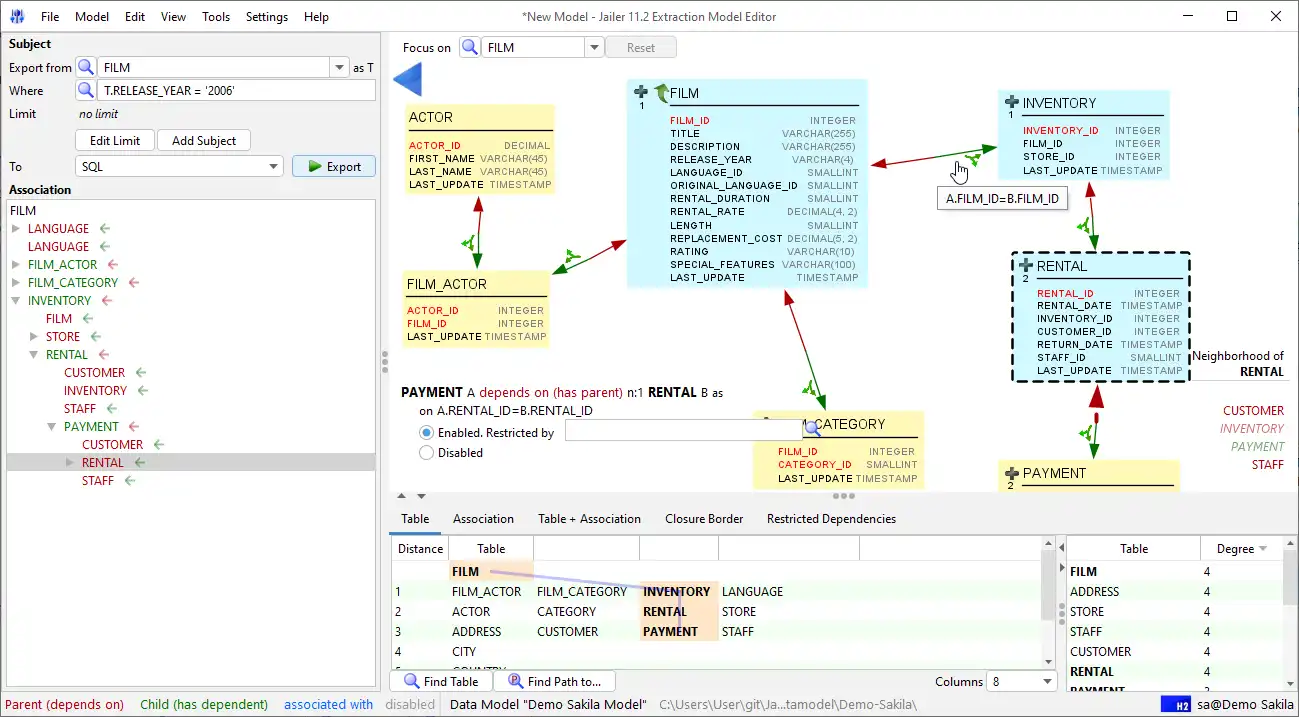Switch to the Closure Border tab
The width and height of the screenshot is (1299, 717).
[x=704, y=519]
